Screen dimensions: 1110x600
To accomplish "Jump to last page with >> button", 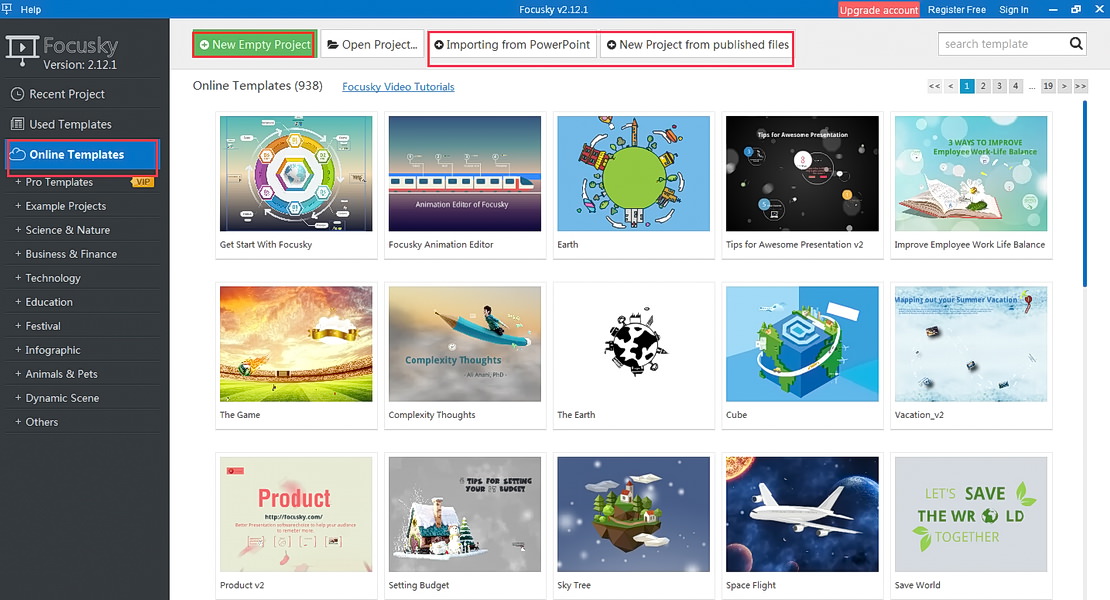I will tap(1080, 86).
